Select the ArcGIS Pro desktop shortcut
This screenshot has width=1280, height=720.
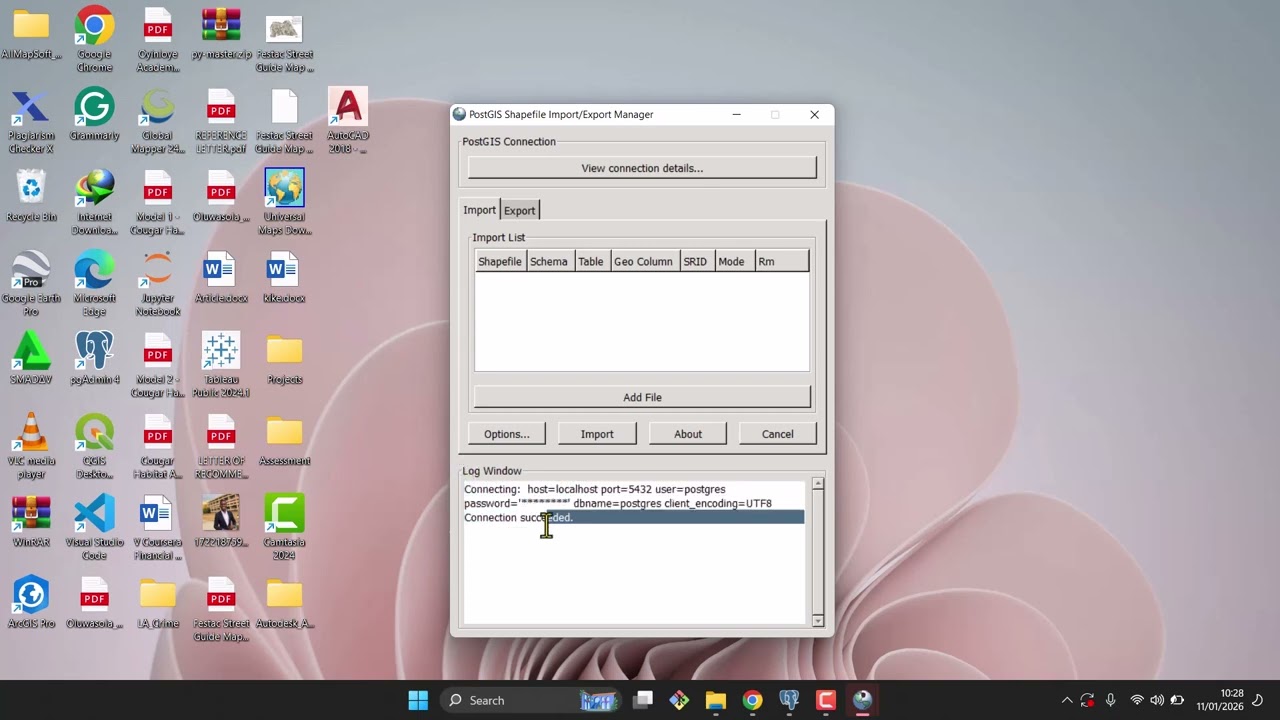coord(31,603)
